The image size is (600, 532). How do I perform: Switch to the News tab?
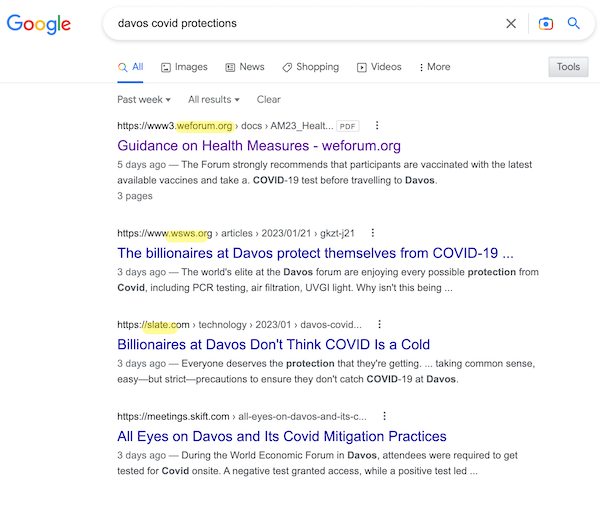pyautogui.click(x=245, y=67)
